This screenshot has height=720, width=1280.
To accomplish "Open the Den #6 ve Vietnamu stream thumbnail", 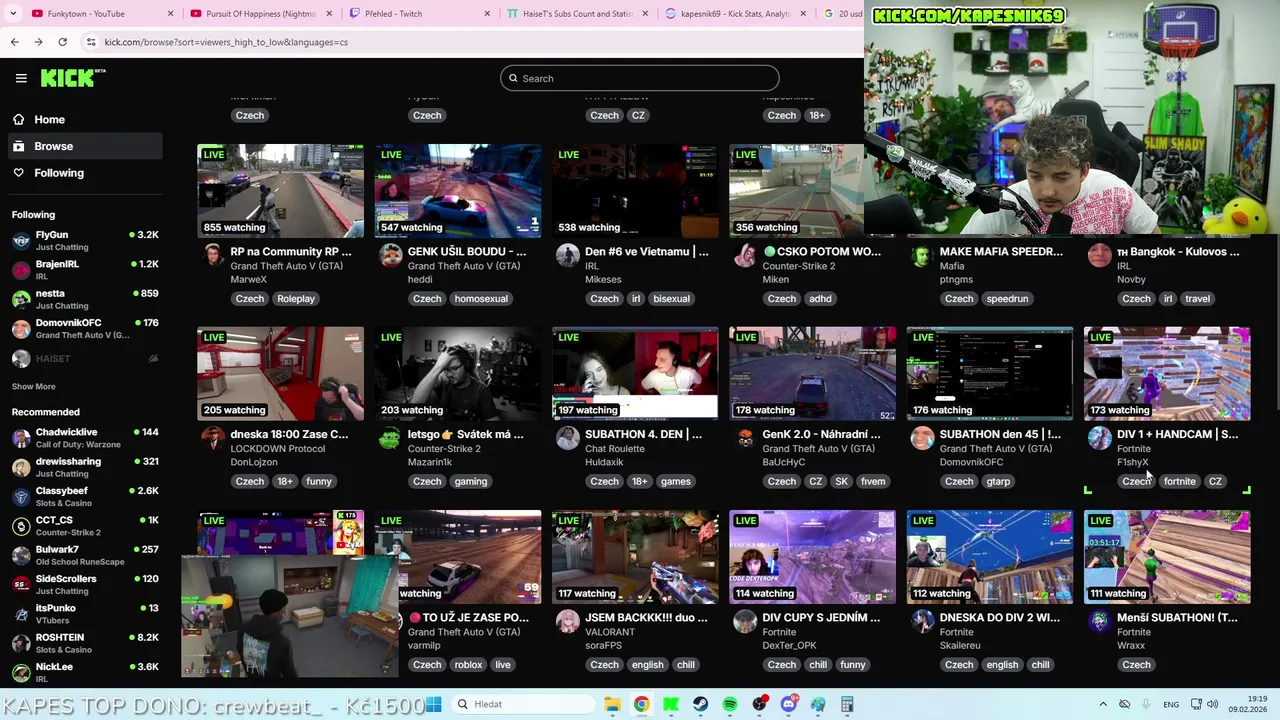I will [635, 191].
